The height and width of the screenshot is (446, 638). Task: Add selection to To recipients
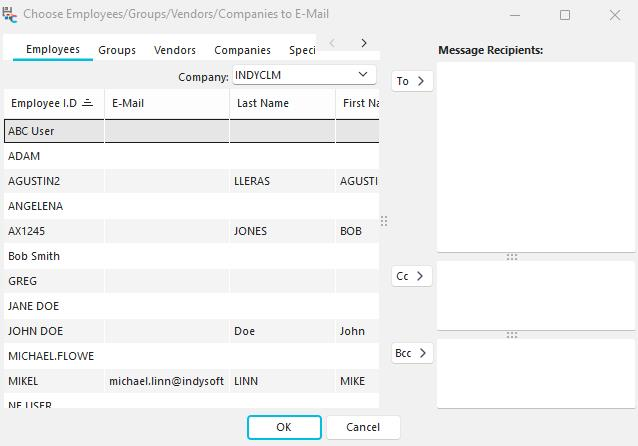412,81
